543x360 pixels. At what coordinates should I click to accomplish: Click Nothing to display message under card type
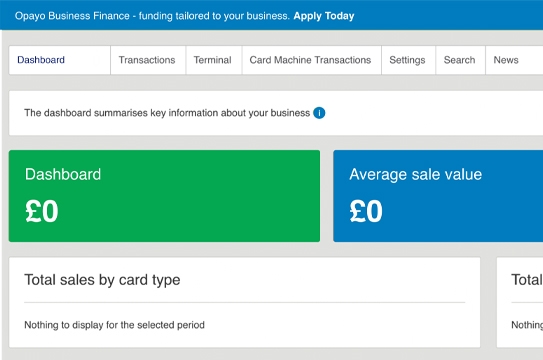click(x=114, y=325)
